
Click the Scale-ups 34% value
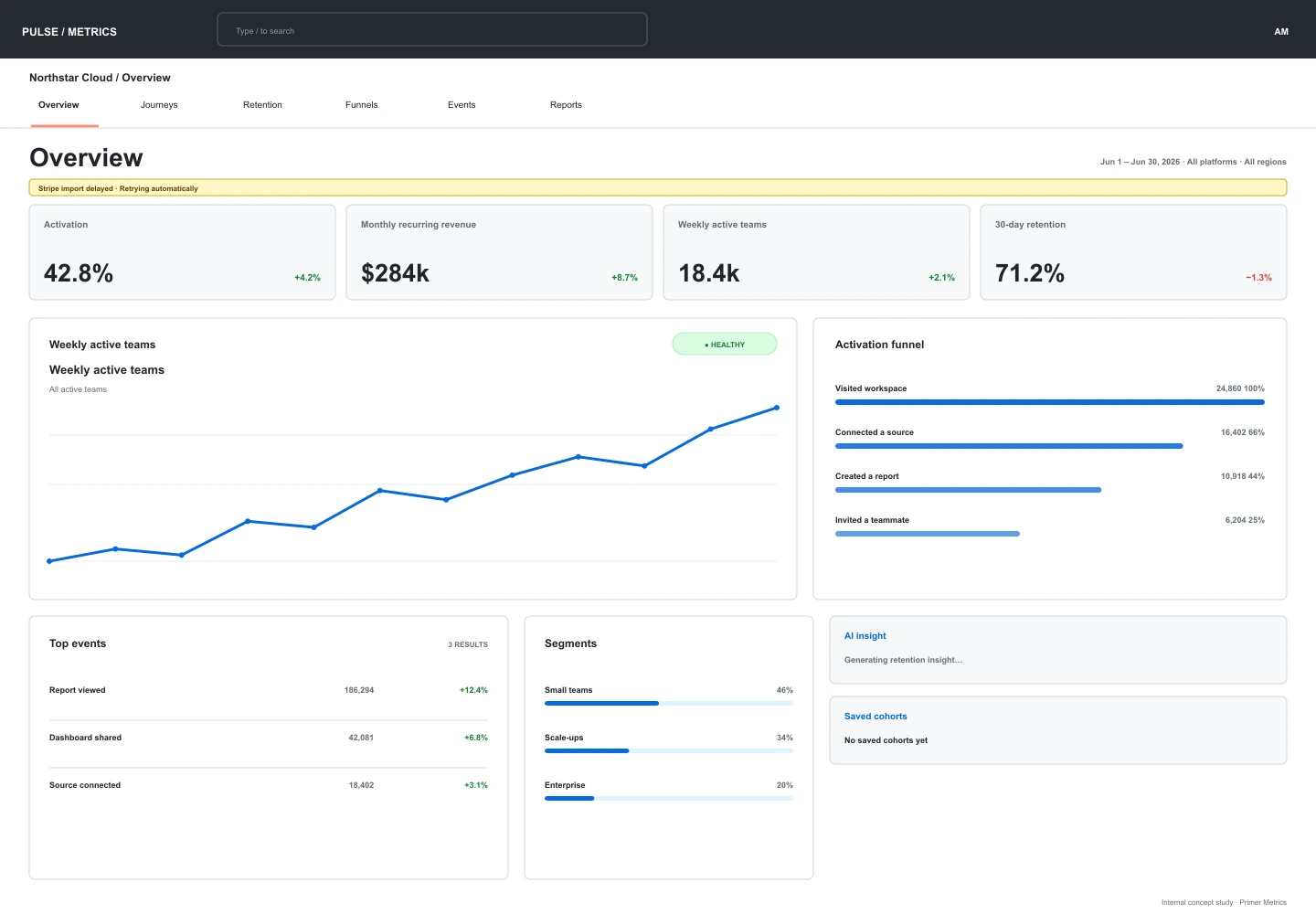pos(785,738)
